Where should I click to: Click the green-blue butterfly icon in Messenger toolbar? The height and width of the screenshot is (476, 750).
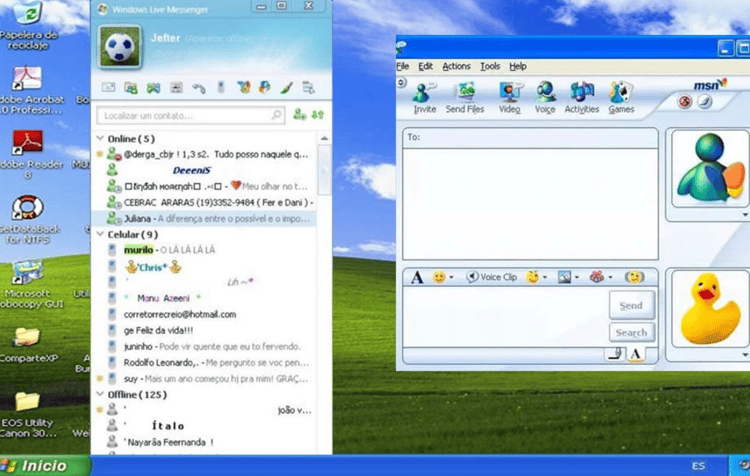[153, 88]
